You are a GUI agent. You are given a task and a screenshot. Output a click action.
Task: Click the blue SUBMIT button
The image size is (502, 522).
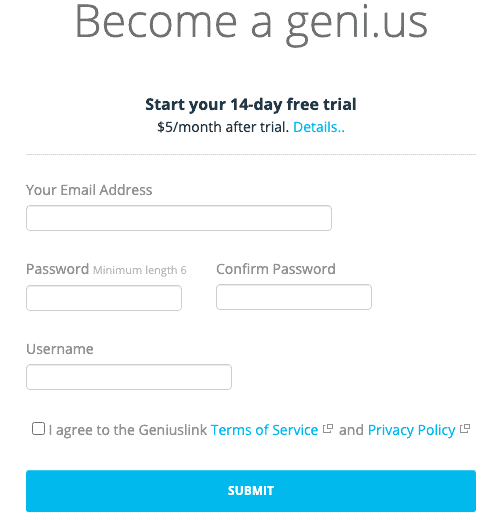point(251,491)
